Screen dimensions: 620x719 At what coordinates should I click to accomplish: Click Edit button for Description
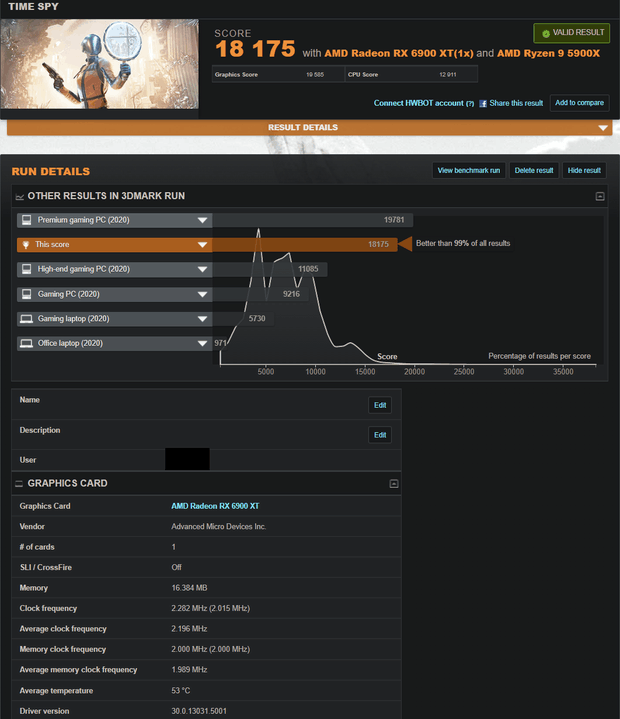coord(380,435)
